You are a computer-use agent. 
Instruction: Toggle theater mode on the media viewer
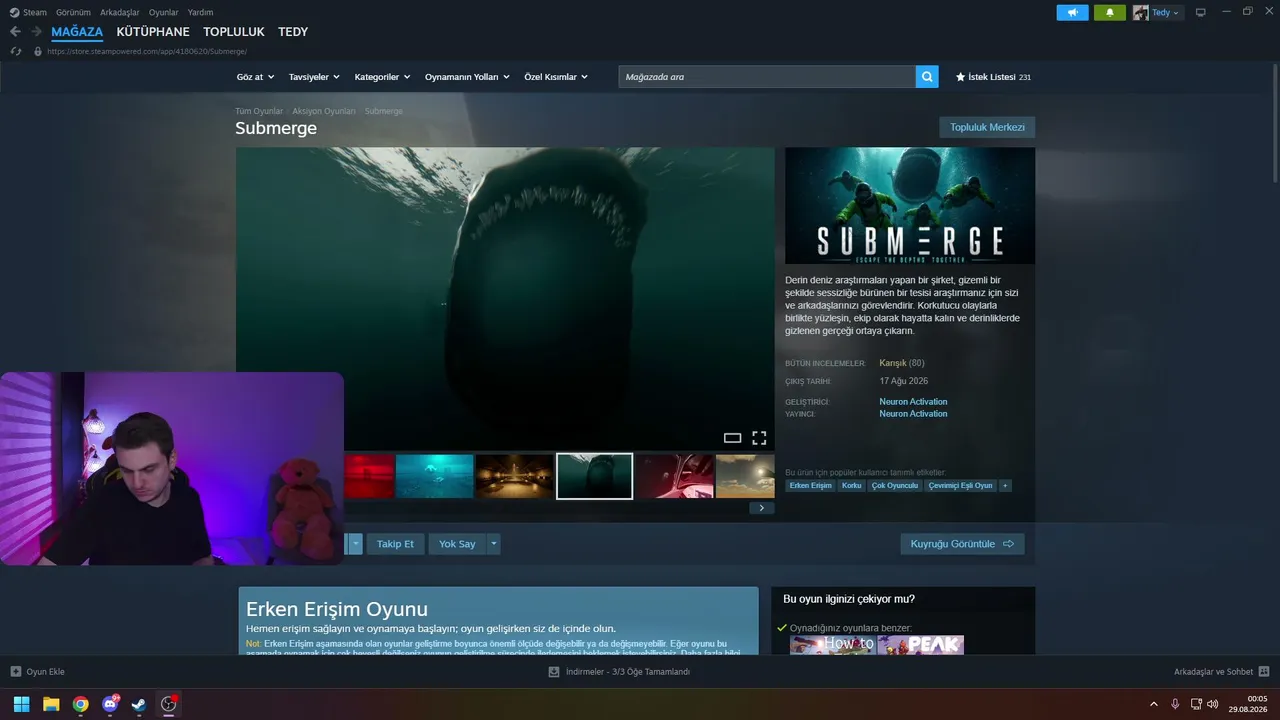(x=732, y=438)
